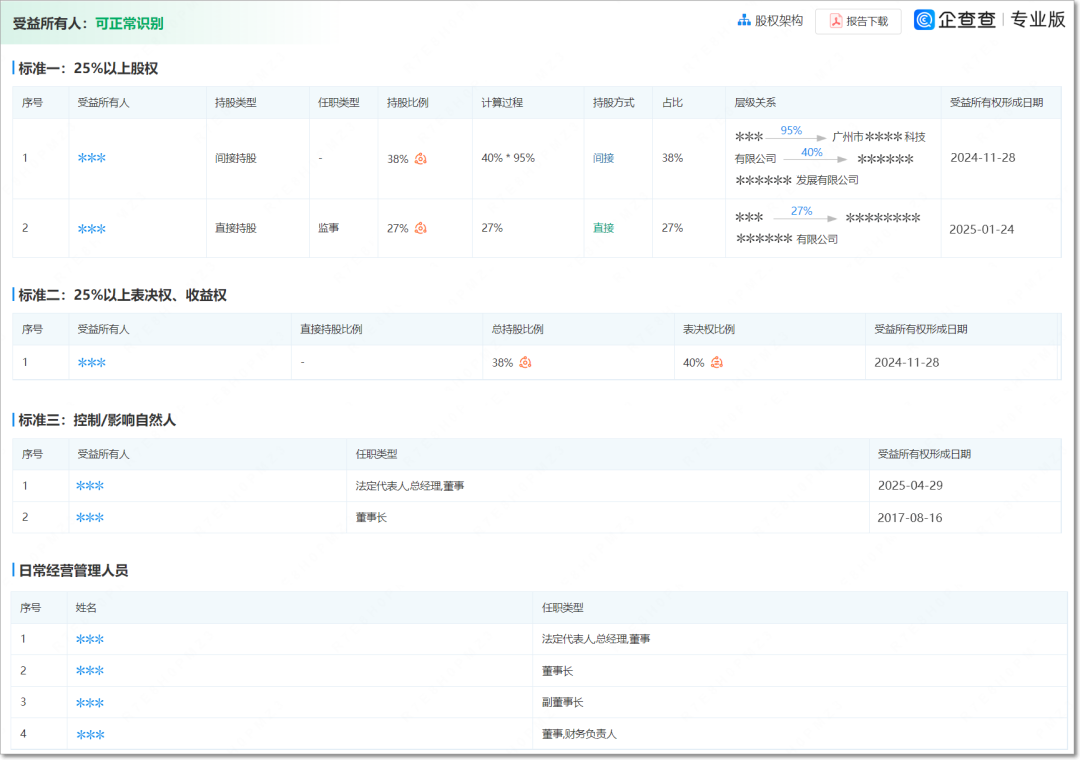1080x760 pixels.
Task: Open the 副董事长 person name link
Action: coord(90,703)
